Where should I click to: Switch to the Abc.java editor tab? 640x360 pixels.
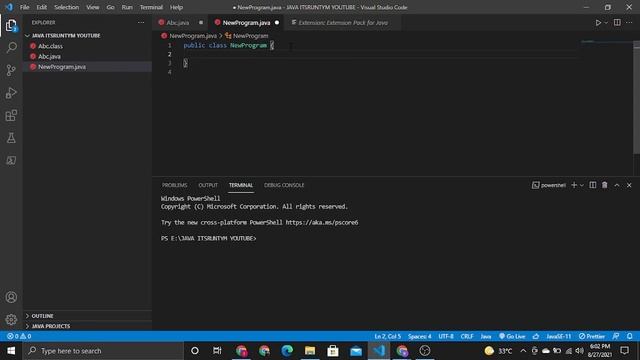178,23
